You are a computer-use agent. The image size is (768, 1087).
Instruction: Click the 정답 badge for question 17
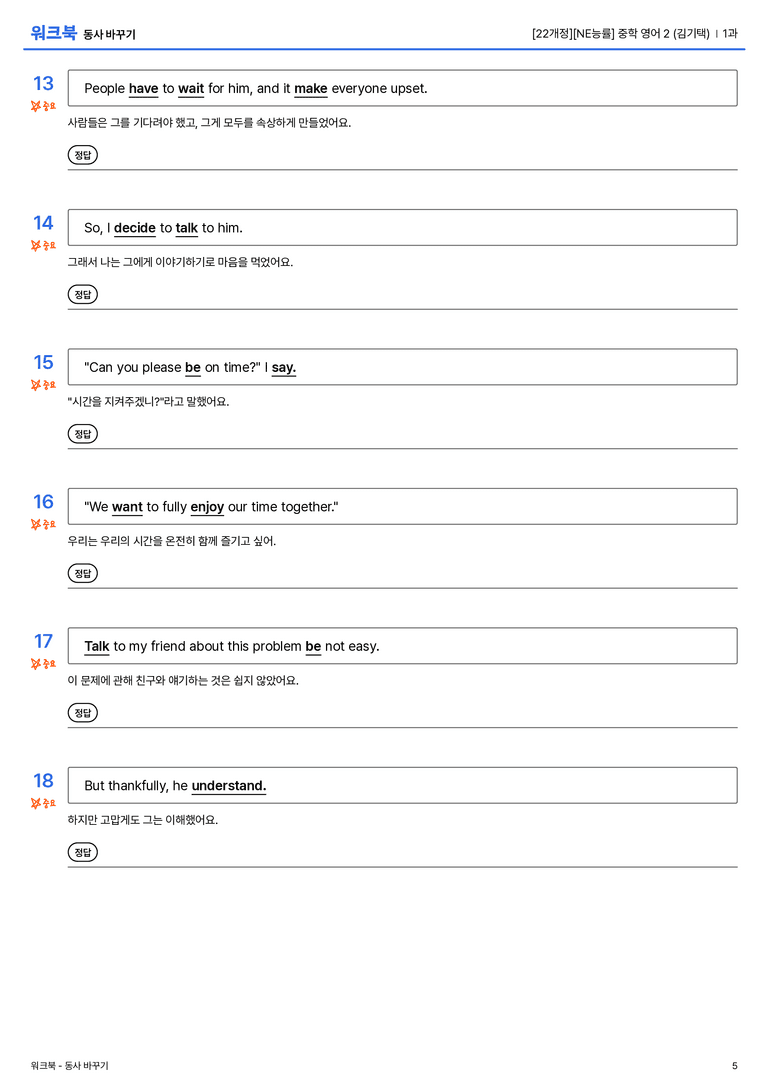pyautogui.click(x=82, y=713)
